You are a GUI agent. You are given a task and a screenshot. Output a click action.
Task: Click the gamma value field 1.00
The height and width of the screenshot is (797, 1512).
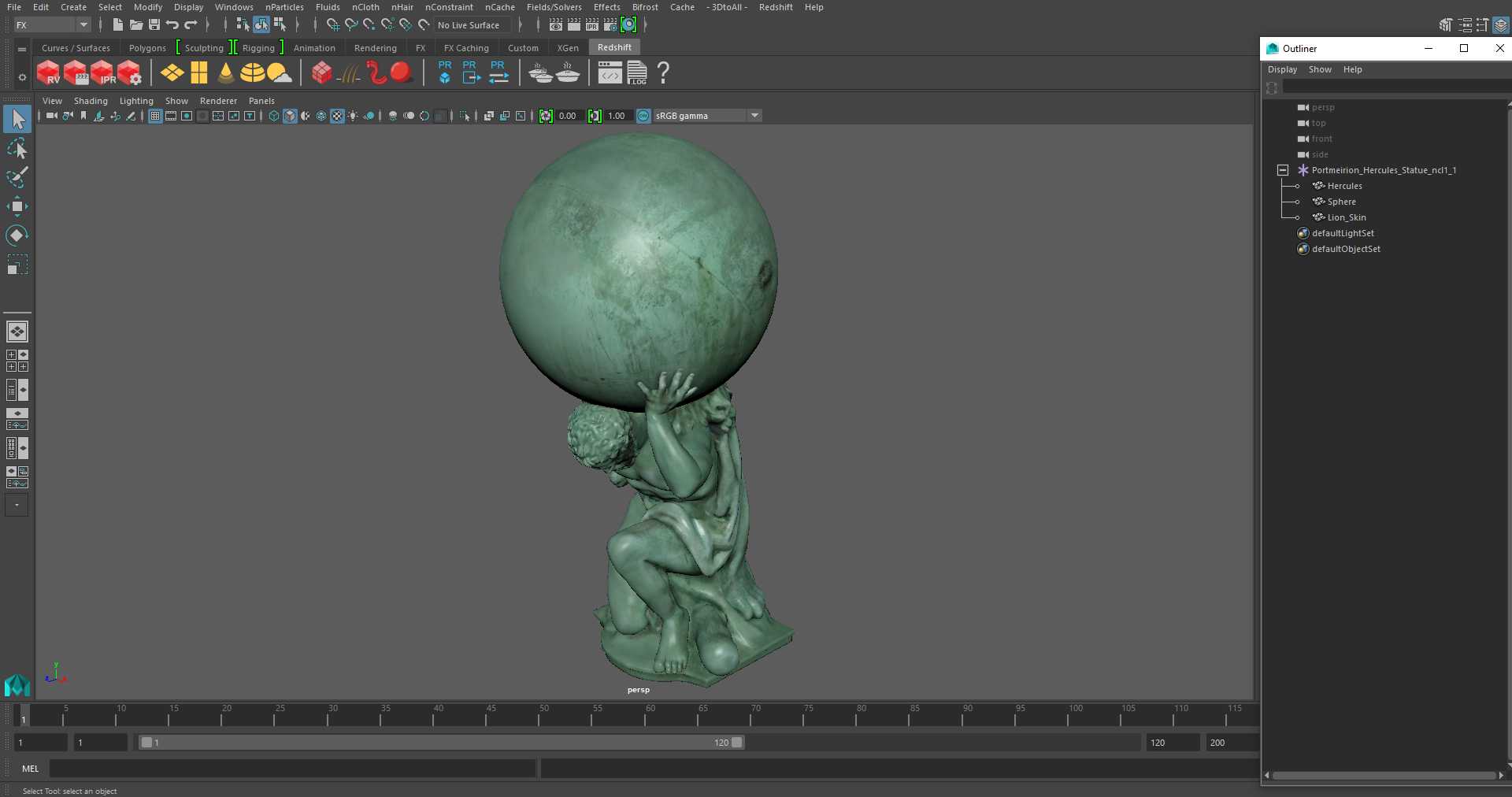pyautogui.click(x=618, y=116)
